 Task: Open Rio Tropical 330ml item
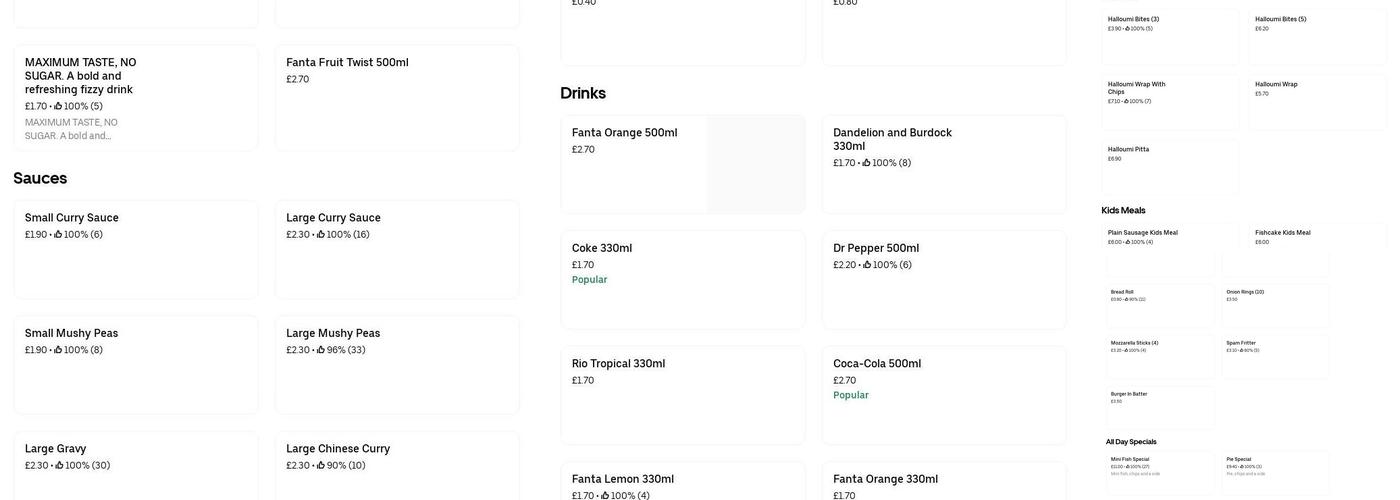682,395
